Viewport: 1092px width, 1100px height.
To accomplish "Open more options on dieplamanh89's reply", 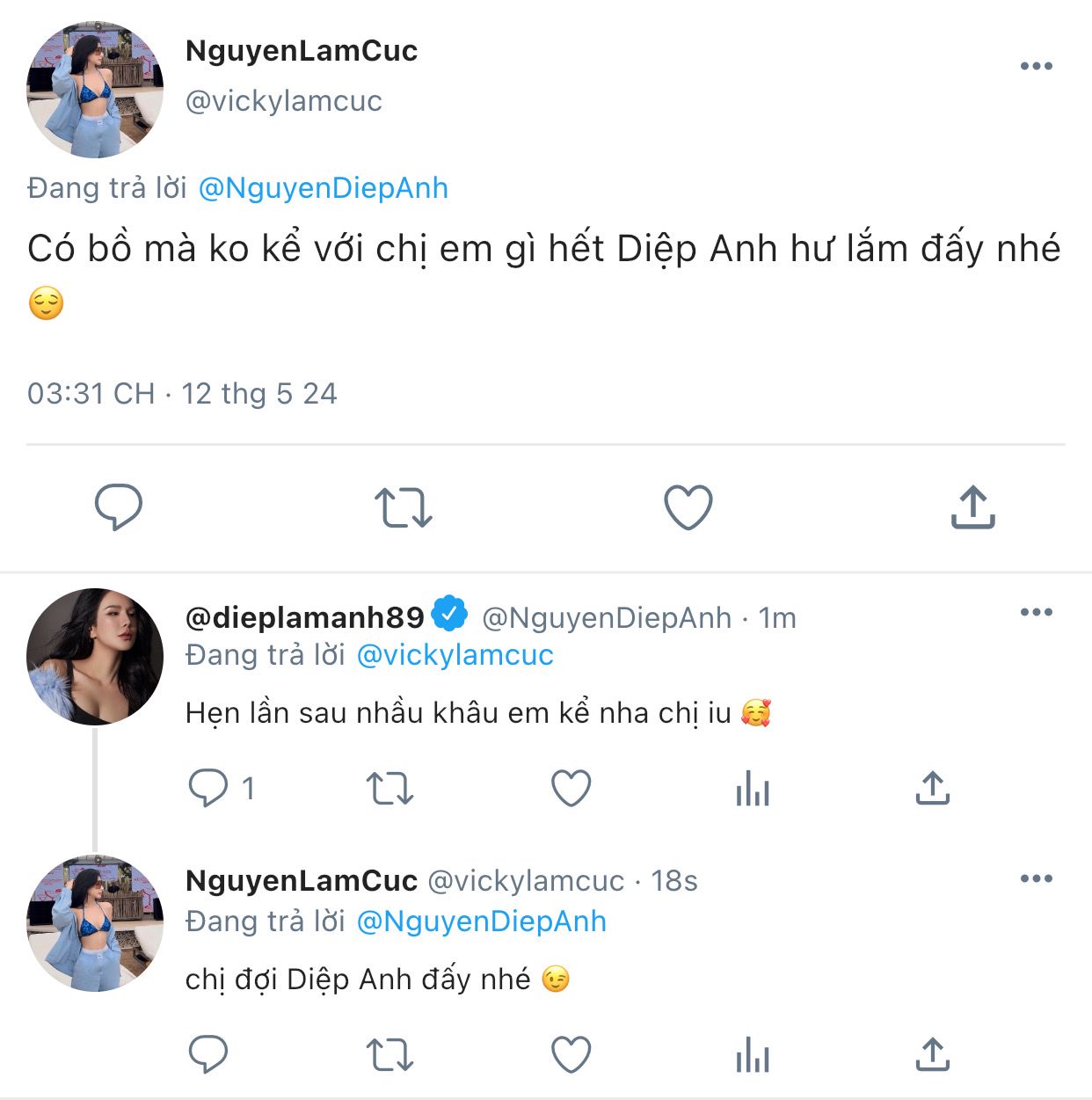I will pos(1037,613).
